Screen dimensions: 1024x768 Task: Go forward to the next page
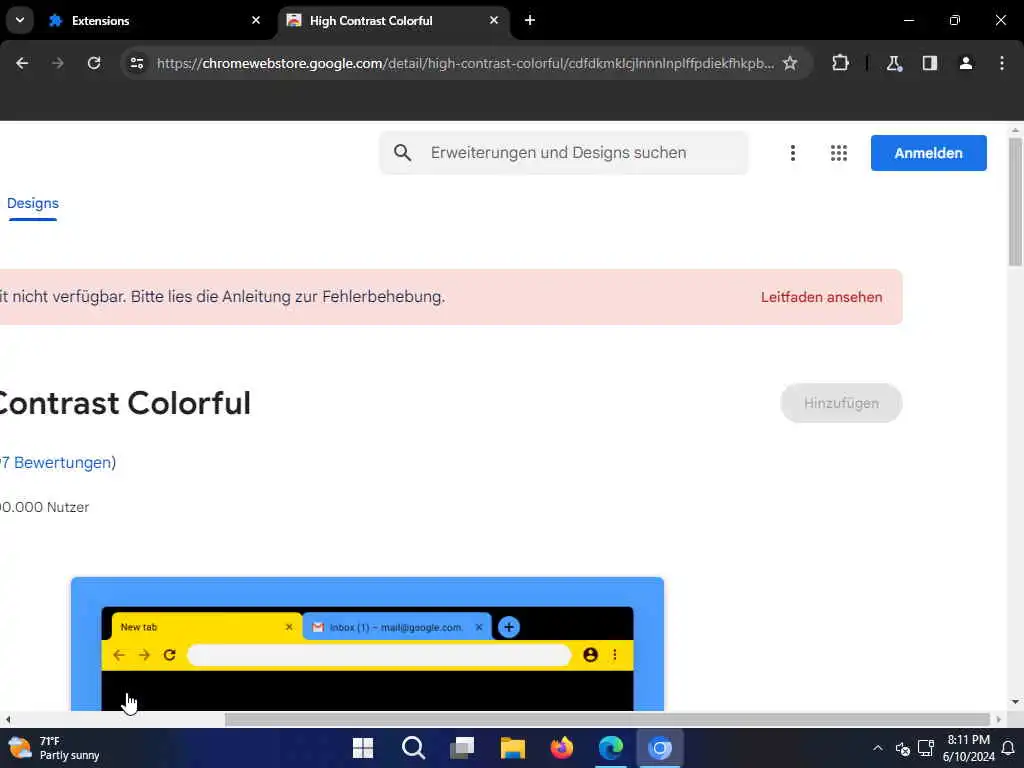click(57, 63)
